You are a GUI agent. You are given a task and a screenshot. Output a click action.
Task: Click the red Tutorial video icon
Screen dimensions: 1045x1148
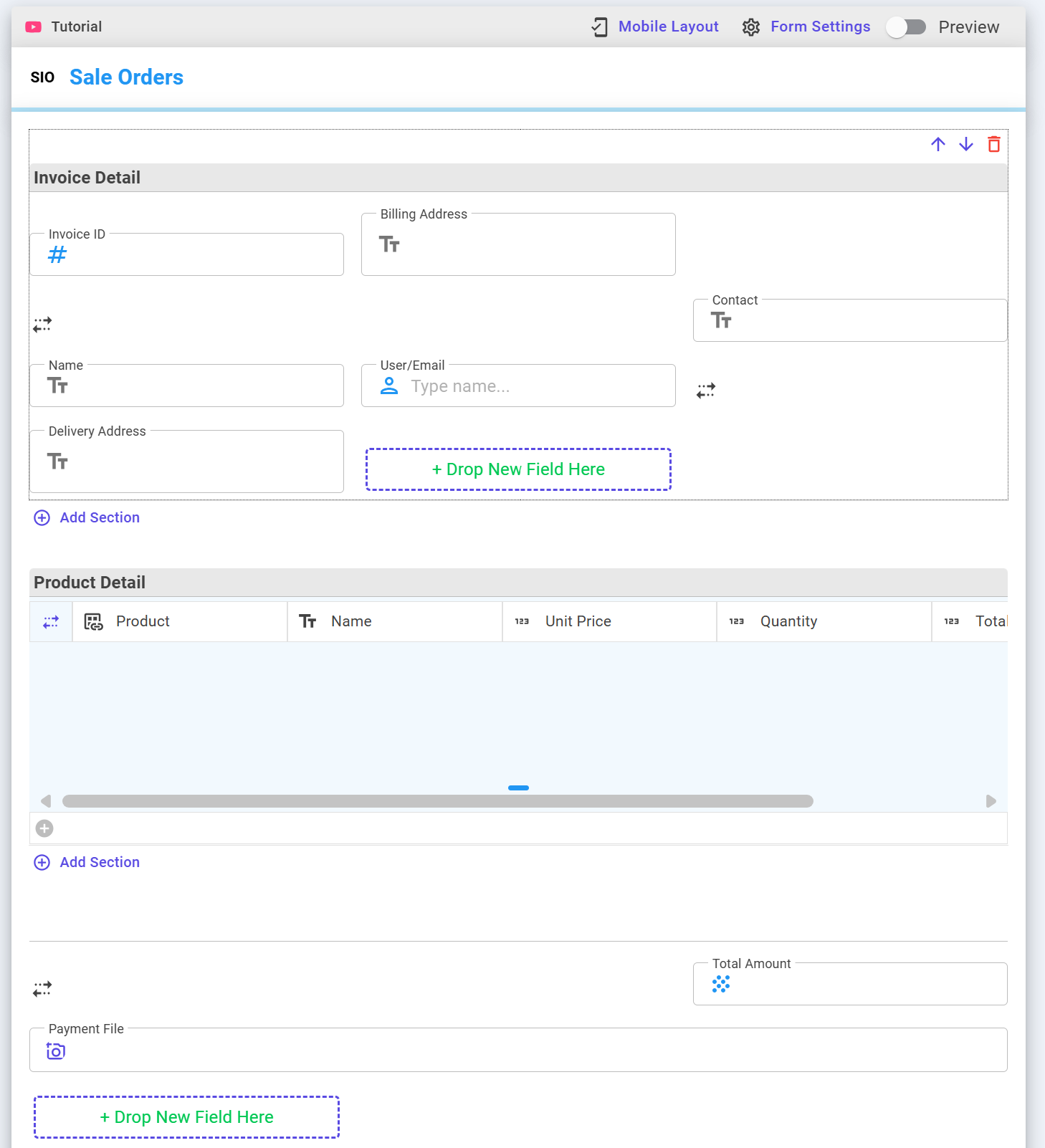pos(34,27)
